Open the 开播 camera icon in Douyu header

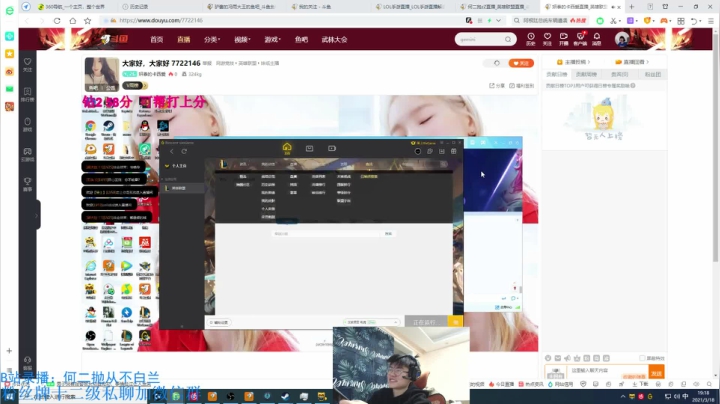pos(563,39)
